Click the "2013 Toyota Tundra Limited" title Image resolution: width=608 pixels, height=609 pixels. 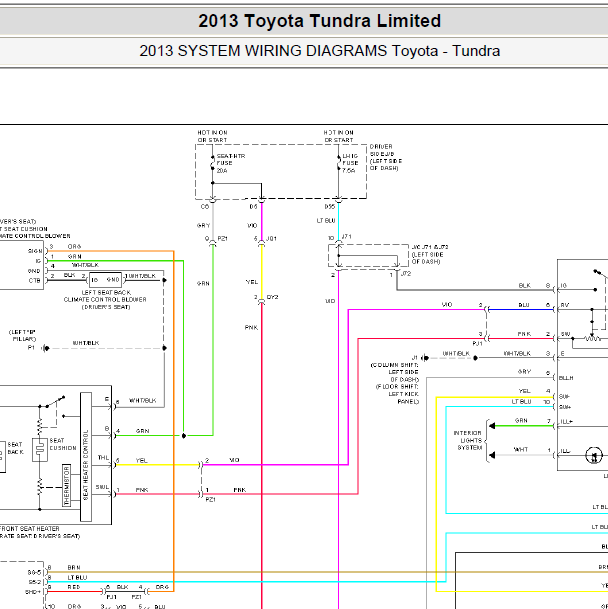(x=319, y=21)
